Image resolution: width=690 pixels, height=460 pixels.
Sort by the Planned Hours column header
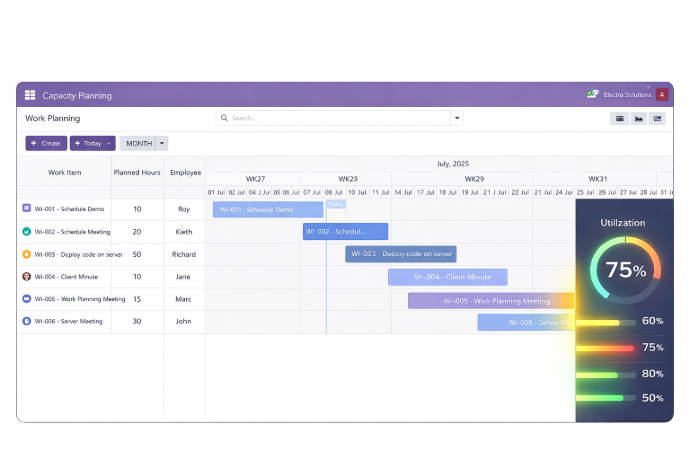pyautogui.click(x=137, y=172)
